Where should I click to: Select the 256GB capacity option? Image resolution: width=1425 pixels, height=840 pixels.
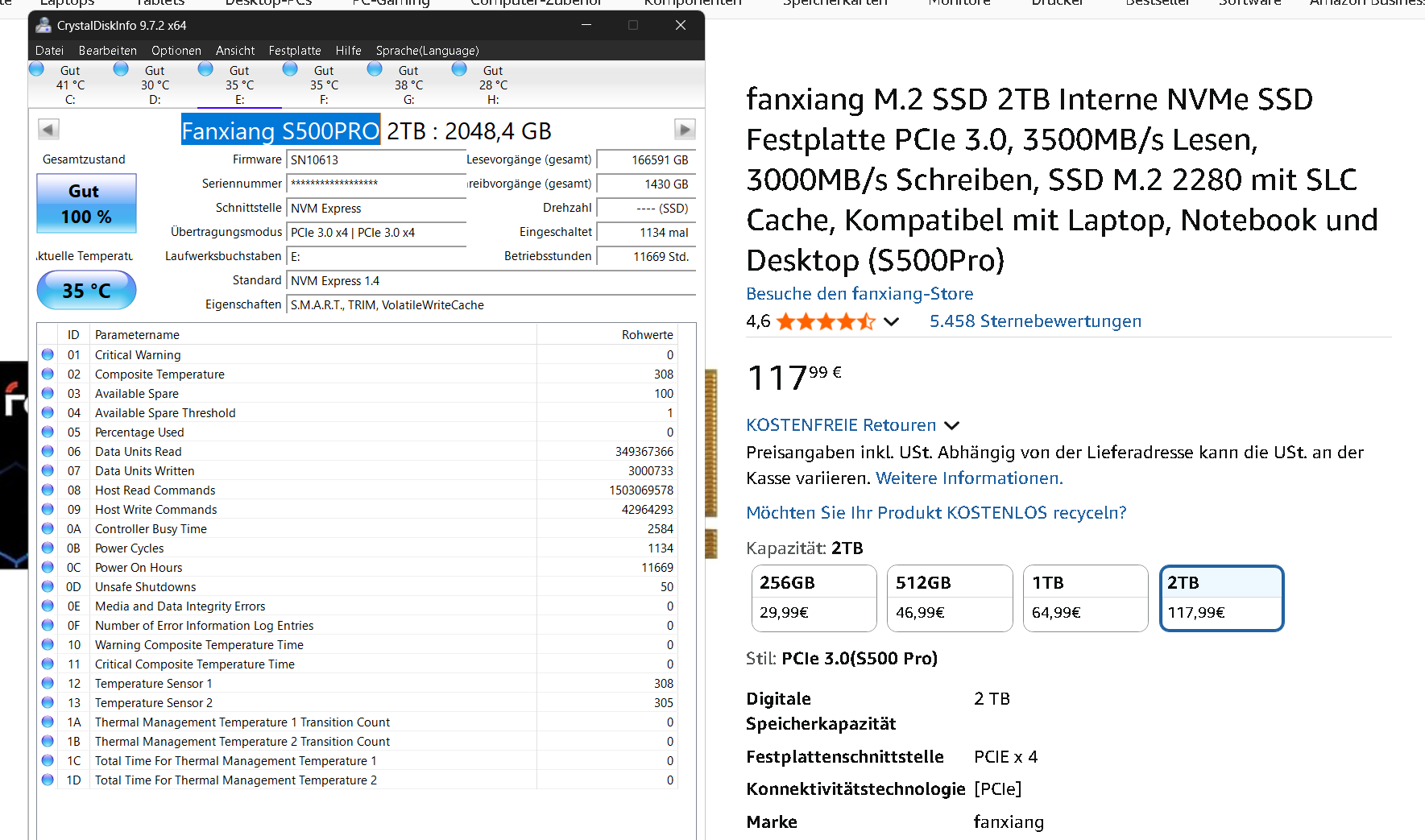click(x=814, y=598)
